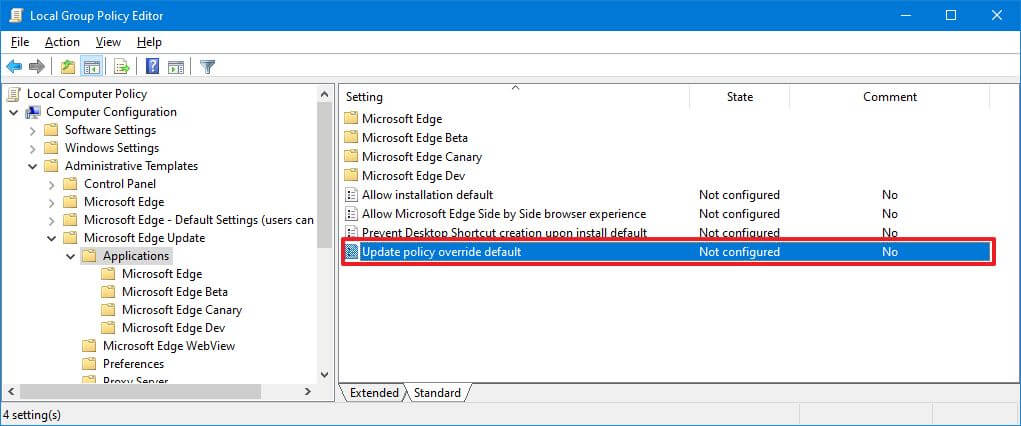Expand the Software Settings node
Image resolution: width=1021 pixels, height=426 pixels.
click(33, 131)
